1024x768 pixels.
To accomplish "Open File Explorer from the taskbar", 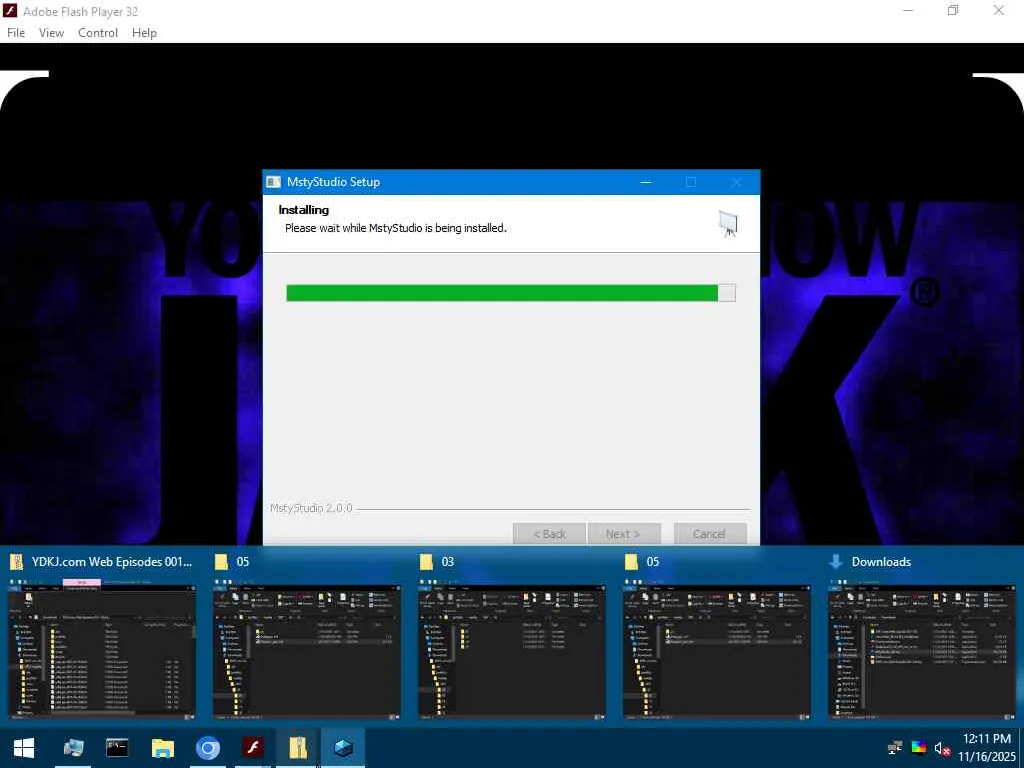I will tap(163, 748).
